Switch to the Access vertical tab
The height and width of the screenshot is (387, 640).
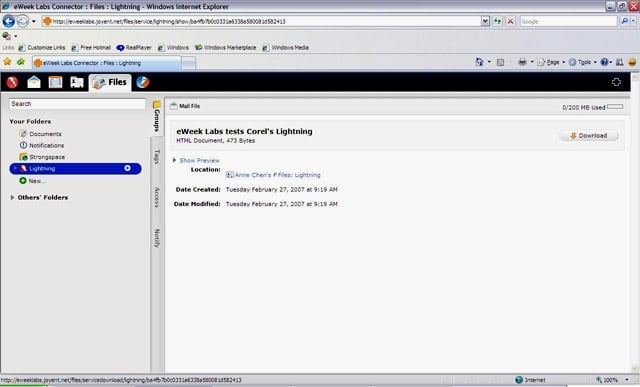click(x=157, y=197)
